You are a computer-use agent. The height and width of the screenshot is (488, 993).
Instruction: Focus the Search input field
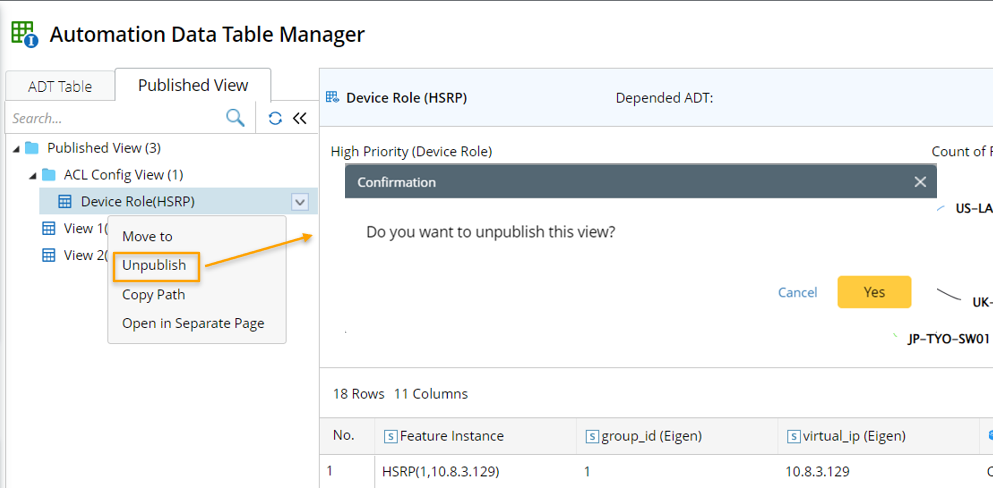pyautogui.click(x=115, y=118)
